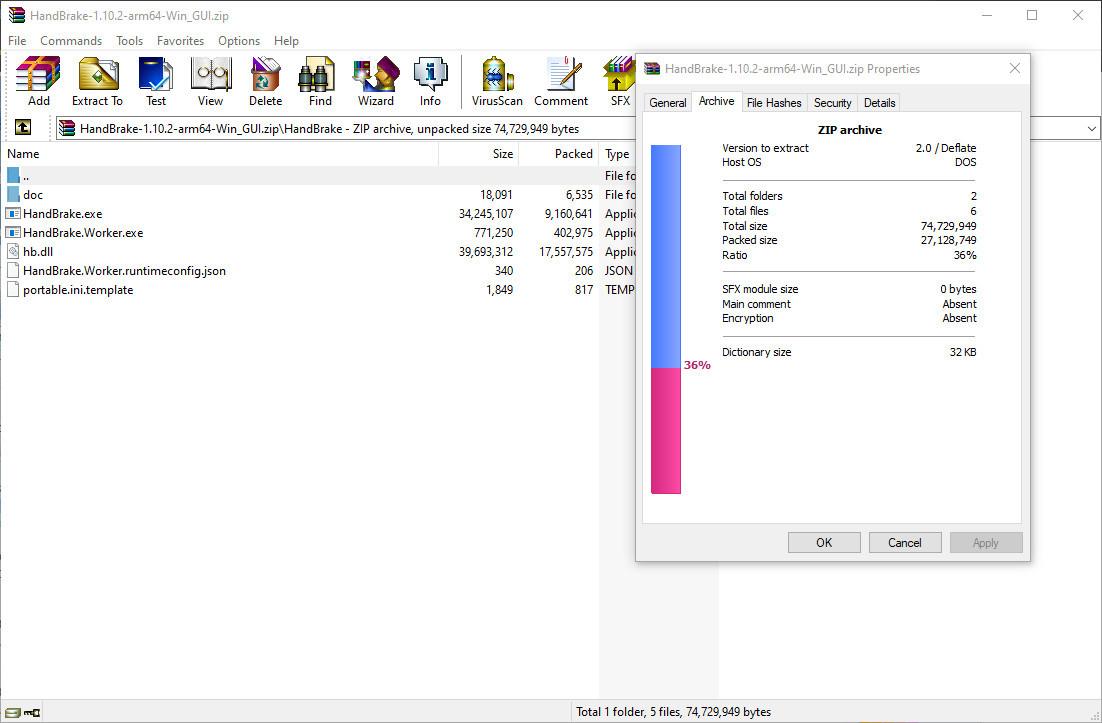Switch to the Details tab
The width and height of the screenshot is (1102, 723).
click(x=879, y=103)
